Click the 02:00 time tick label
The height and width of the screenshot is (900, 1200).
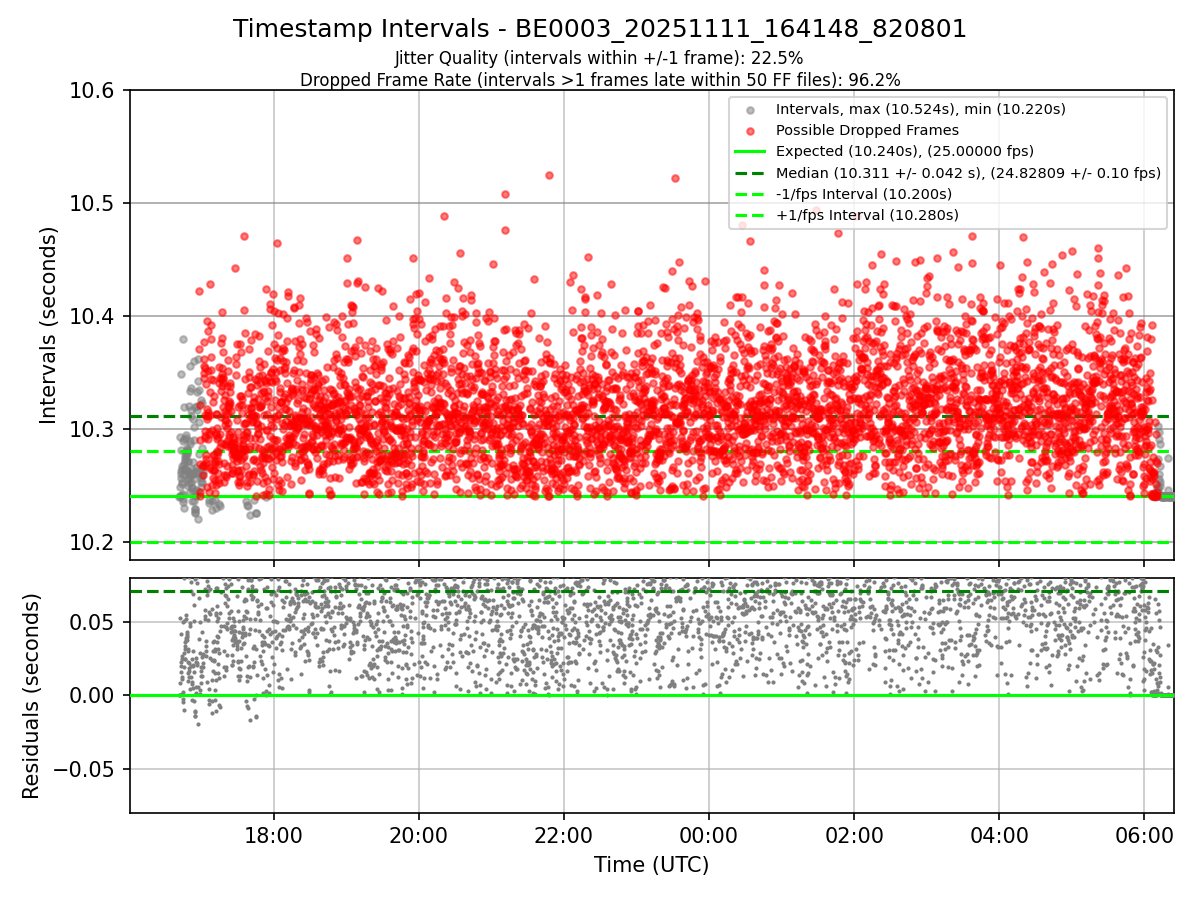(x=854, y=834)
